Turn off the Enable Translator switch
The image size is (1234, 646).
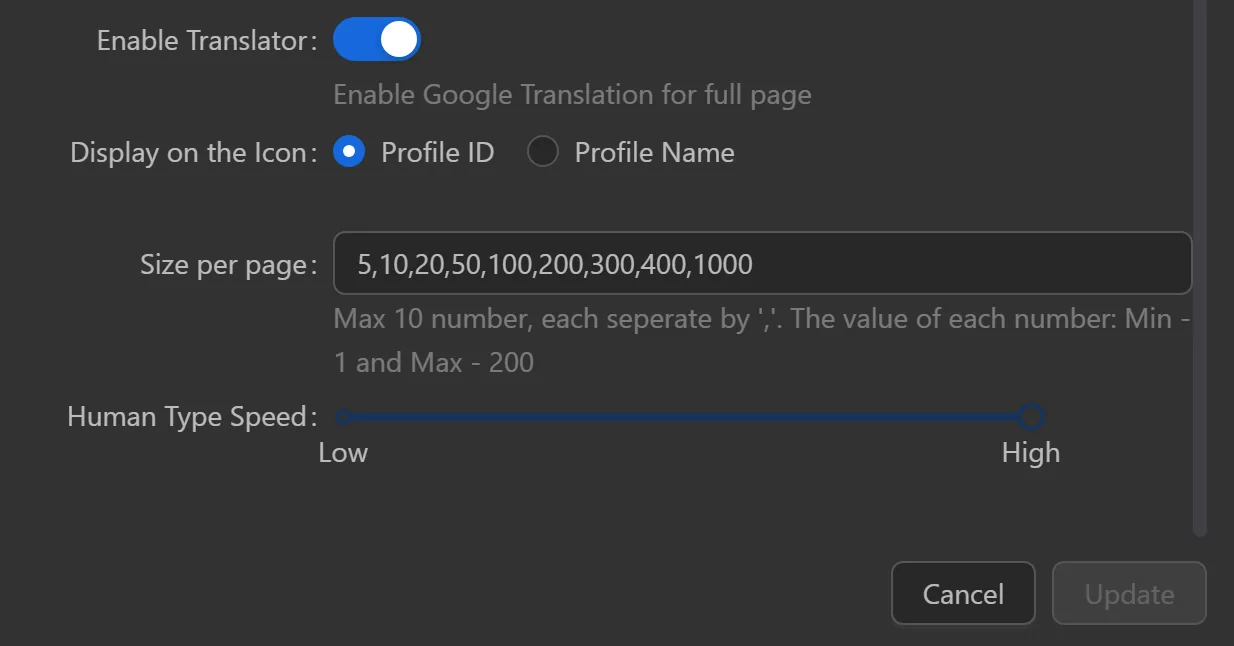[x=377, y=39]
